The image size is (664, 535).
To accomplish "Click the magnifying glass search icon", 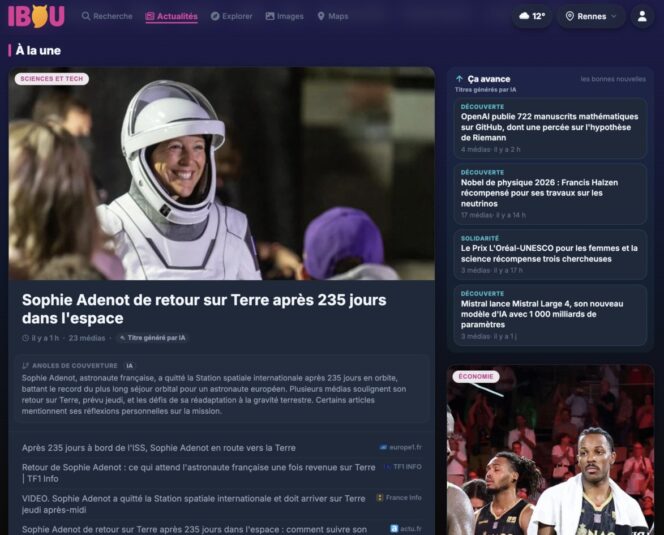I will click(86, 16).
